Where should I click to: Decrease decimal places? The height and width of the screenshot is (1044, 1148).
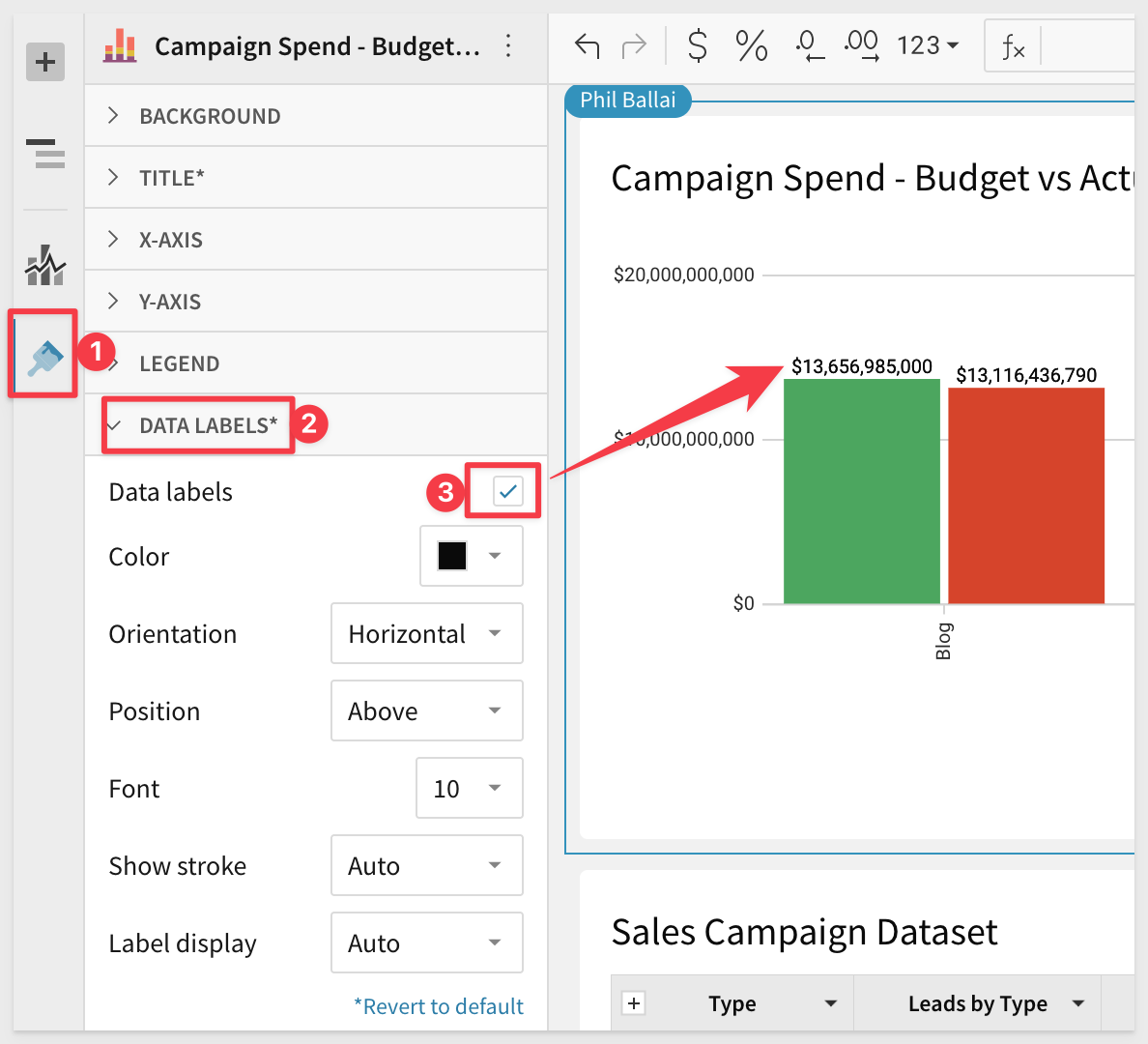(x=810, y=45)
